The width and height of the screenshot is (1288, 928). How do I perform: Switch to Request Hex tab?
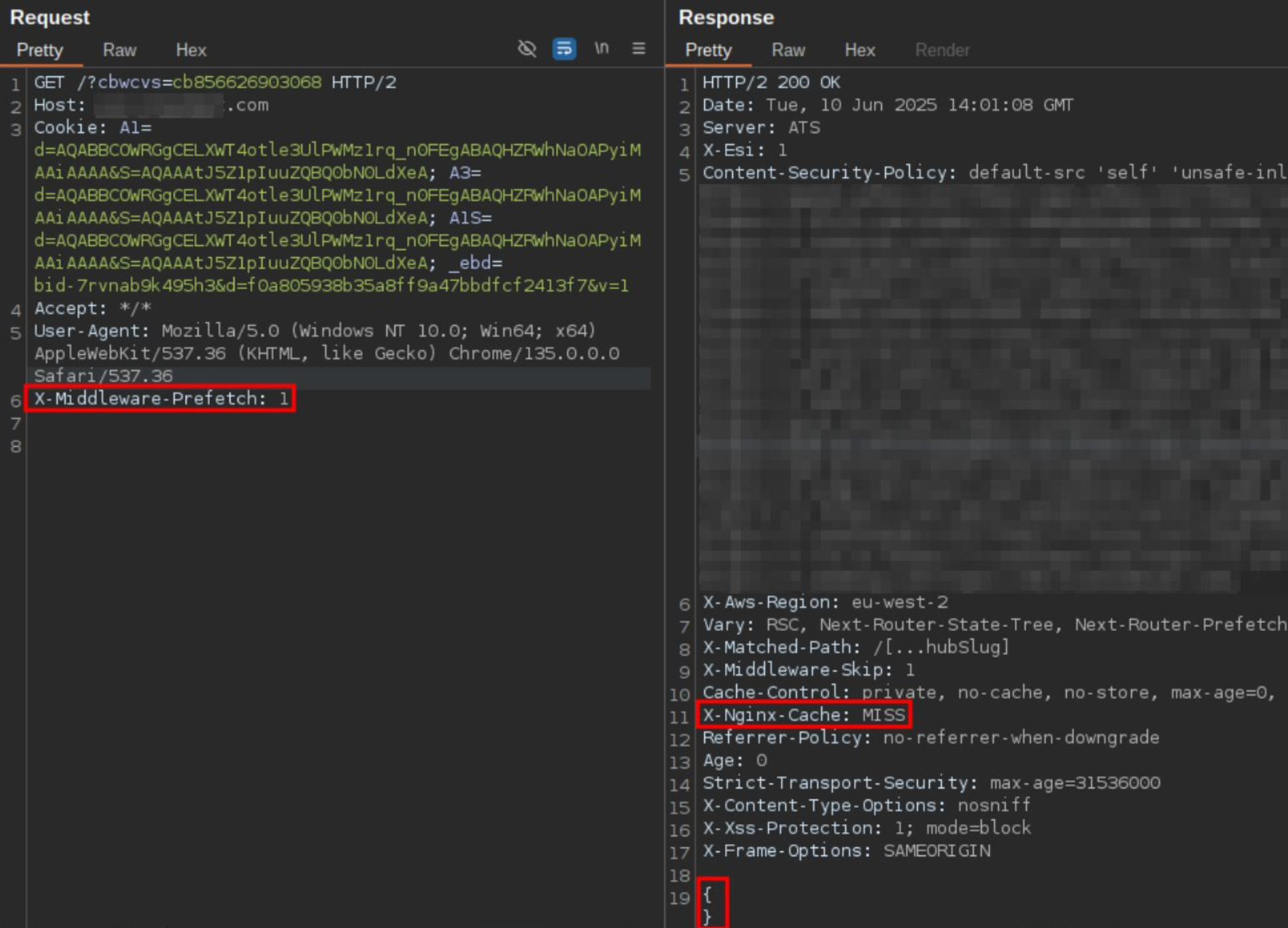191,51
